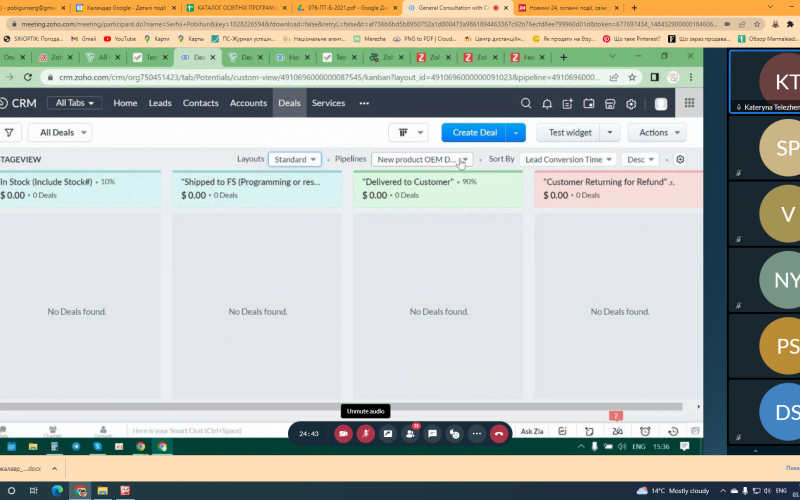Open the reminders alarm clock icon
The width and height of the screenshot is (800, 500).
[x=645, y=431]
